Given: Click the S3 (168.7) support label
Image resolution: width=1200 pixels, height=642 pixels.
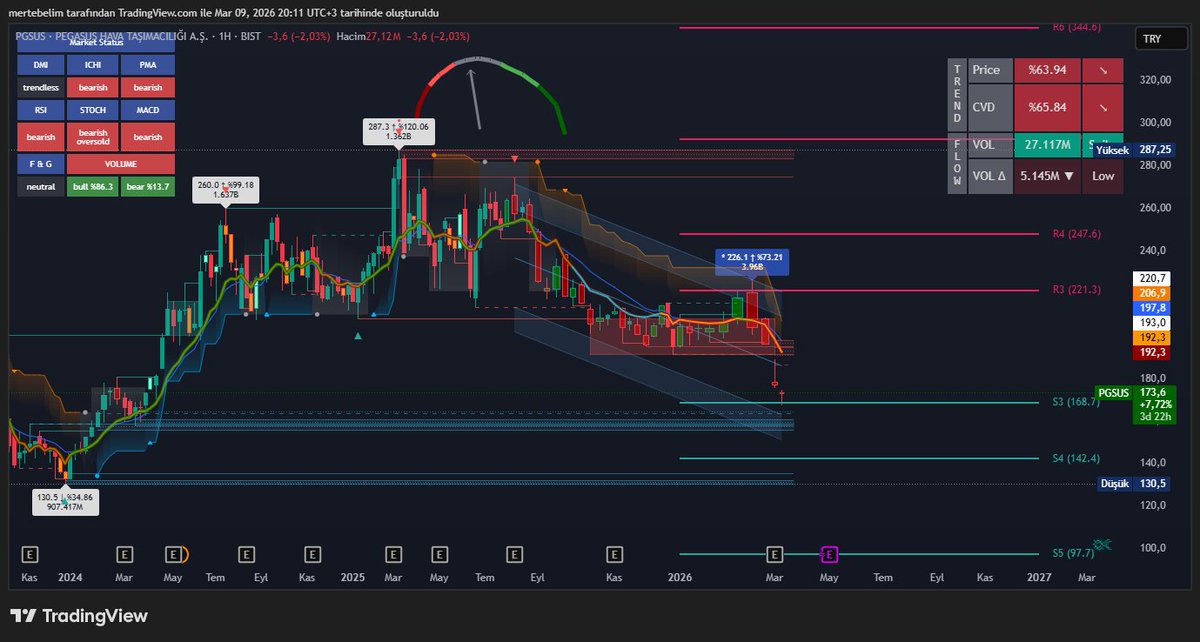Looking at the screenshot, I should click(1076, 403).
